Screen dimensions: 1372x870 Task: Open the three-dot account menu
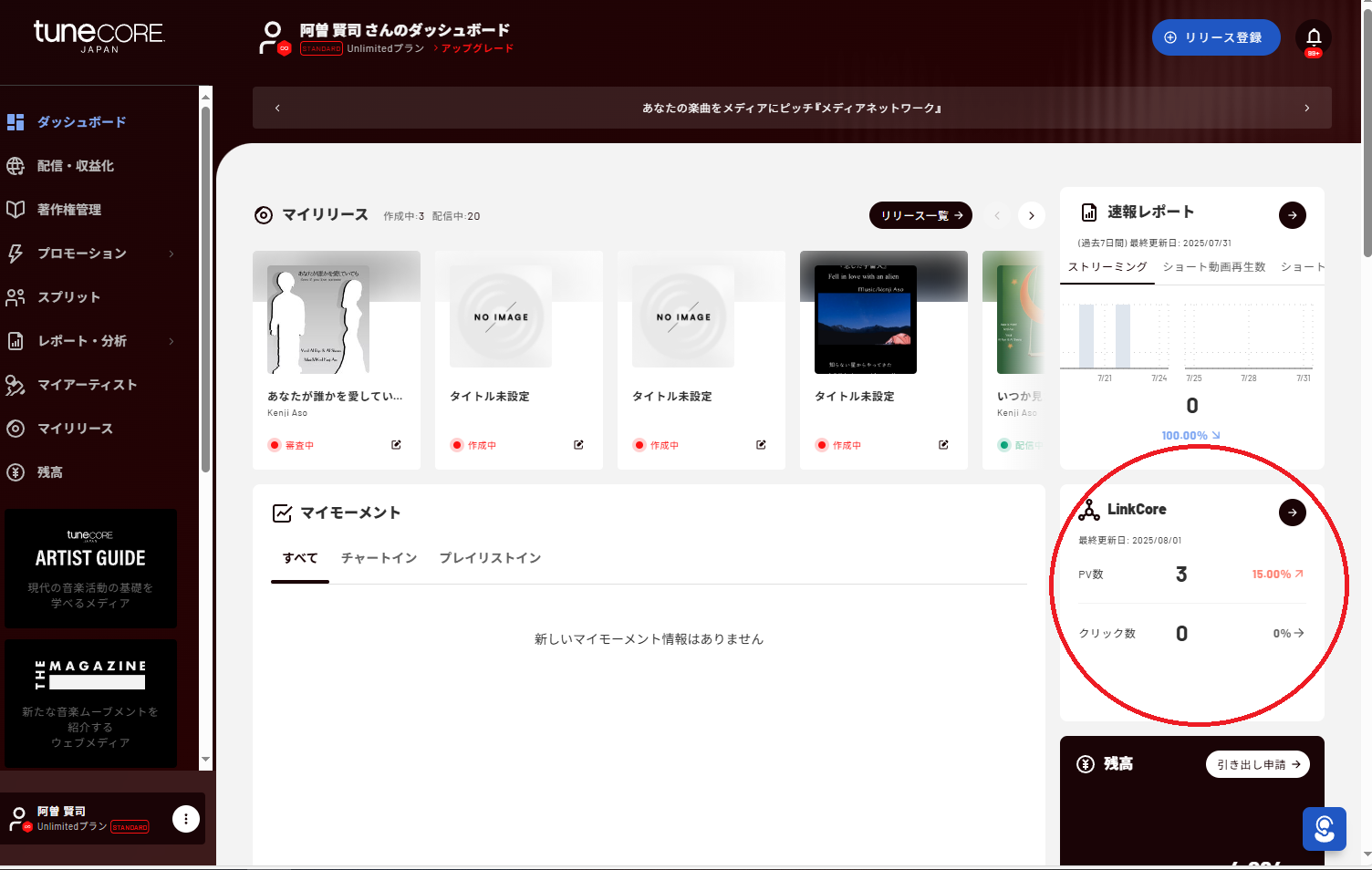coord(186,819)
